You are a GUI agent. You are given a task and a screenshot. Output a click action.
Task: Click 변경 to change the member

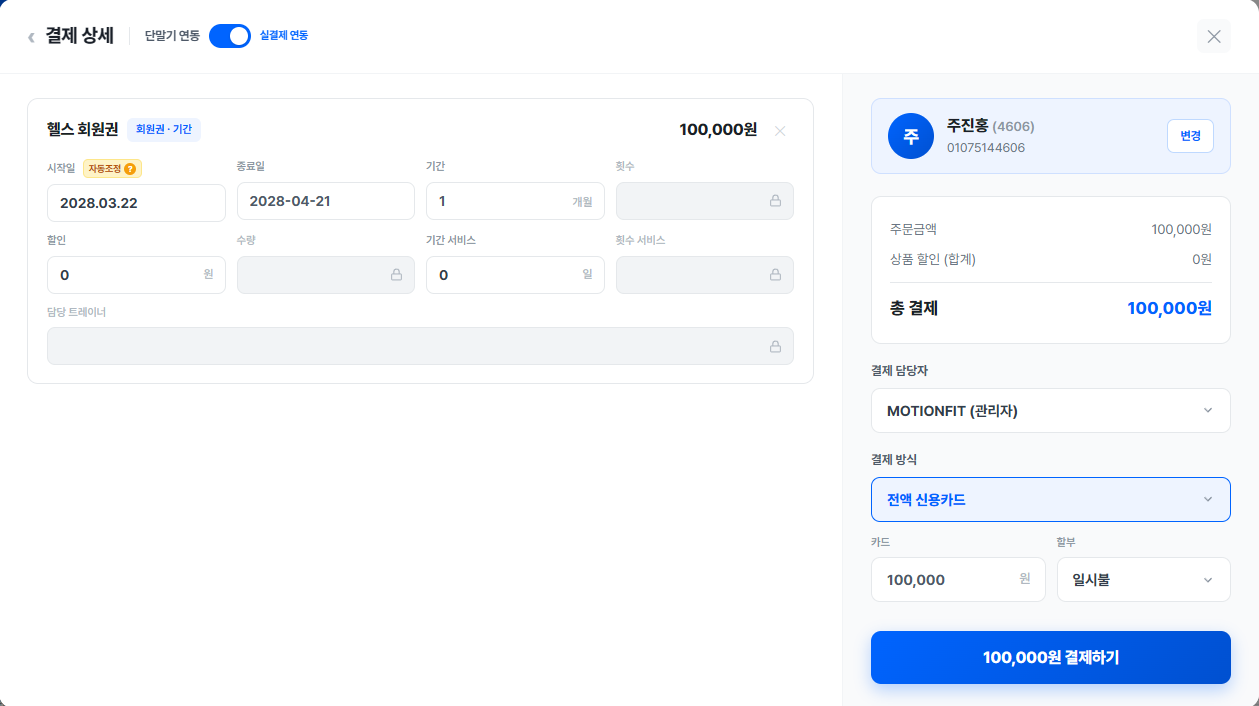point(1190,136)
